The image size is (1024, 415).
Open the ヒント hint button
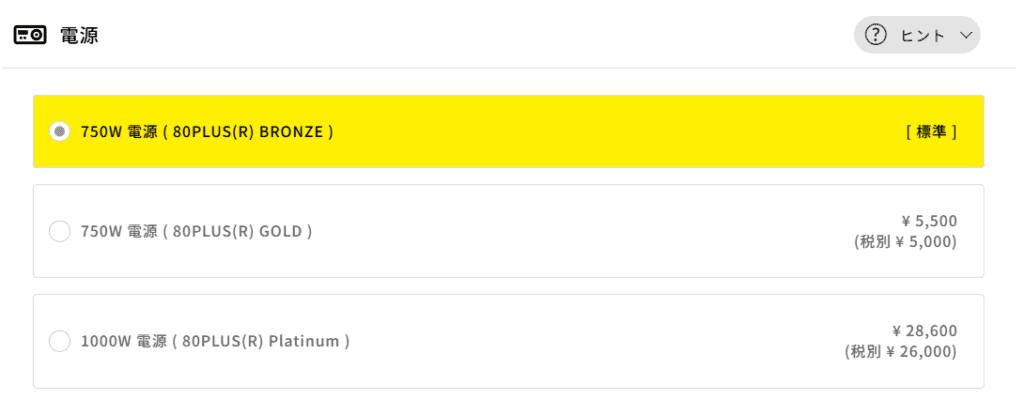coord(916,35)
